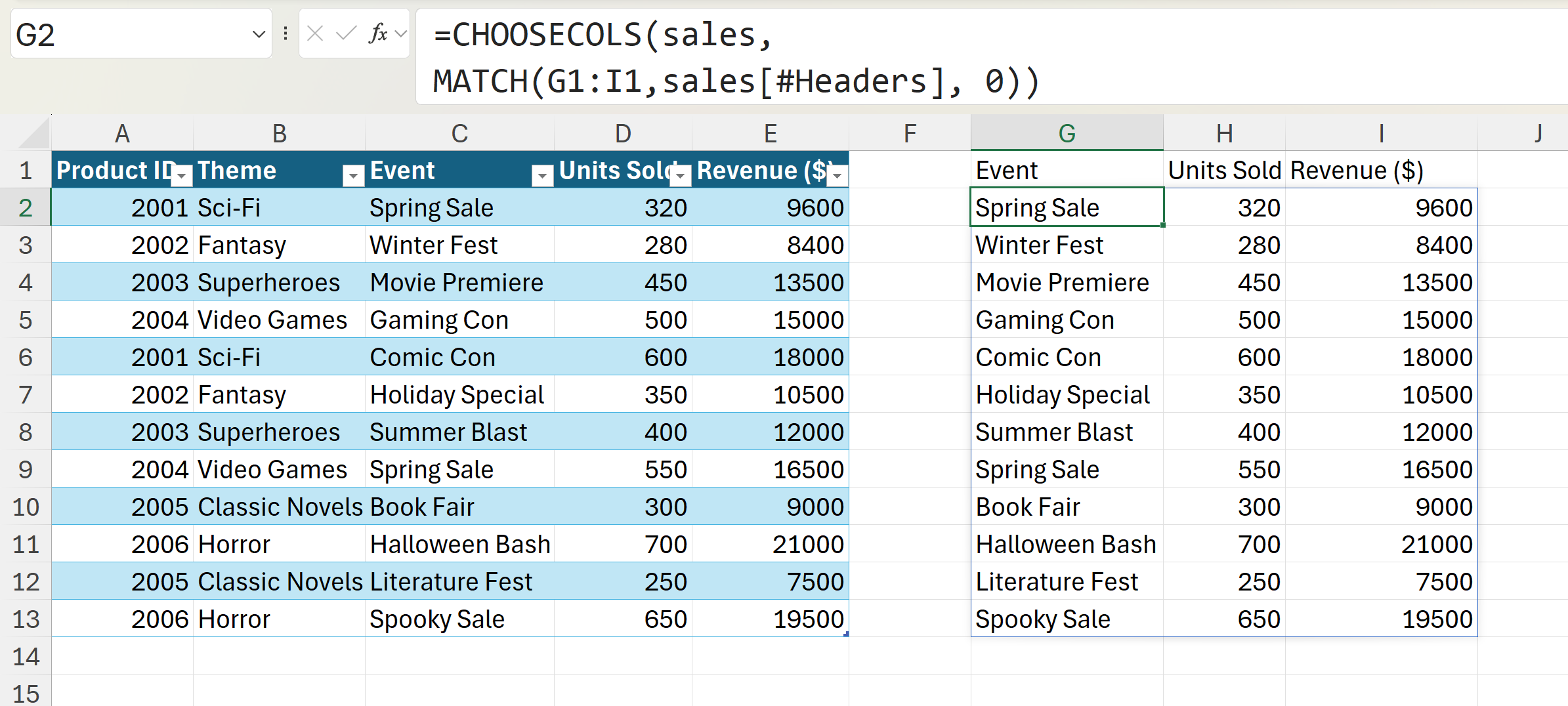Open the Product ID filter dropdown
The image size is (1568, 706).
[x=183, y=175]
